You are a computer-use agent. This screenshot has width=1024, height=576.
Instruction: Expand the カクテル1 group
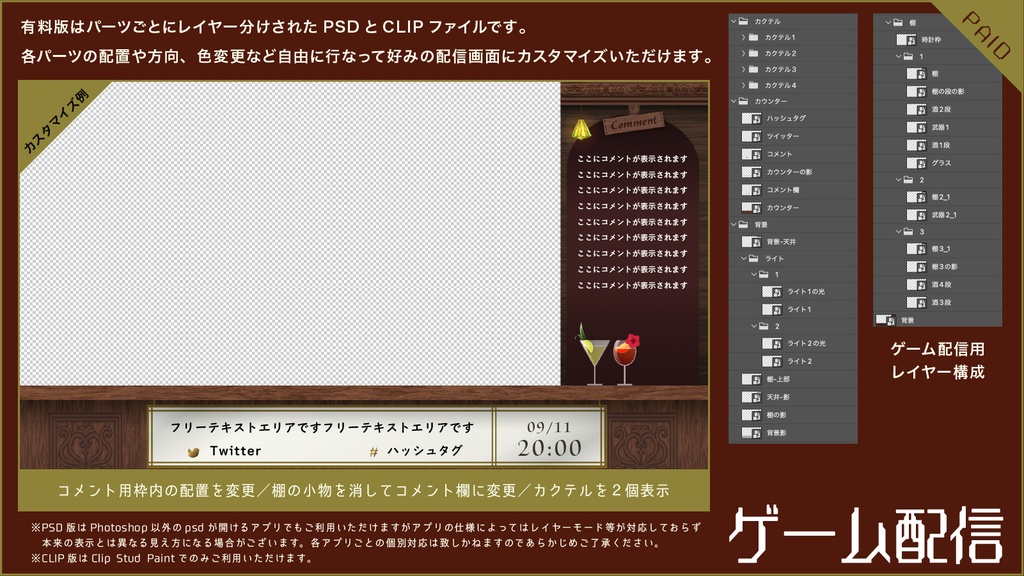pyautogui.click(x=744, y=36)
